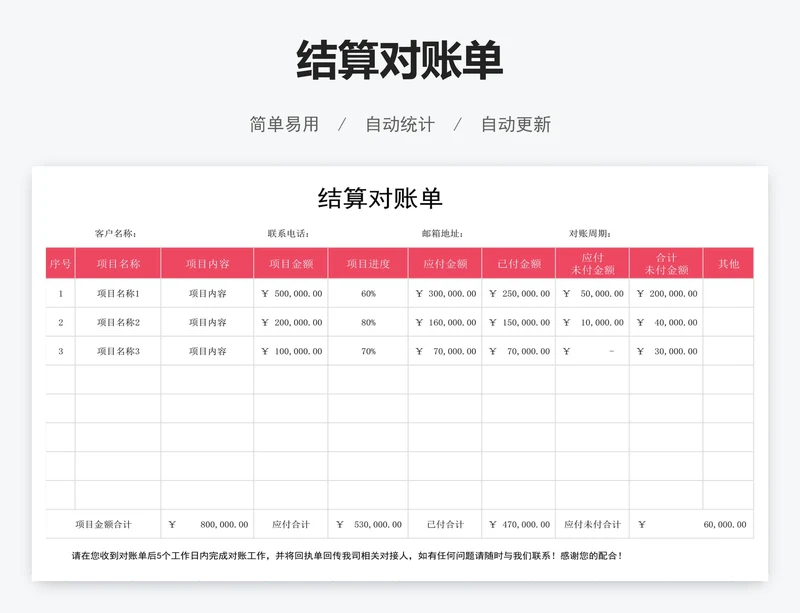Select the 应付合计 label cell
This screenshot has height=613, width=800.
pos(291,524)
